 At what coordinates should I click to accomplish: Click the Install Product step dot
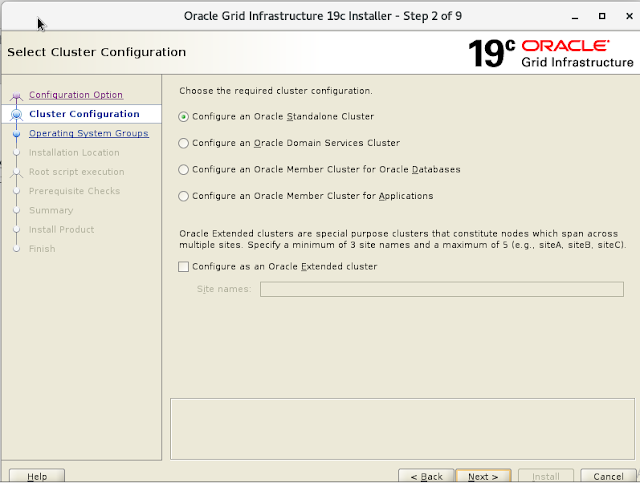click(x=16, y=229)
